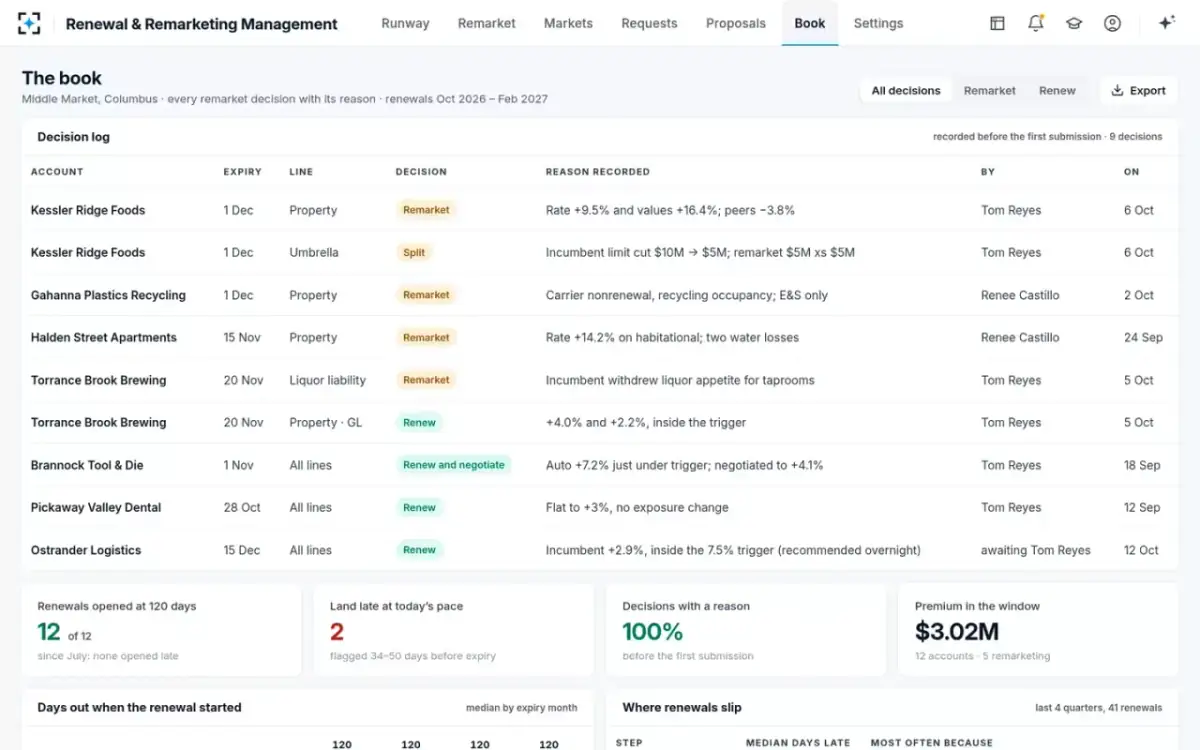The width and height of the screenshot is (1200, 750).
Task: Click the Renew badge for Pickaway Valley Dental
Action: point(419,508)
